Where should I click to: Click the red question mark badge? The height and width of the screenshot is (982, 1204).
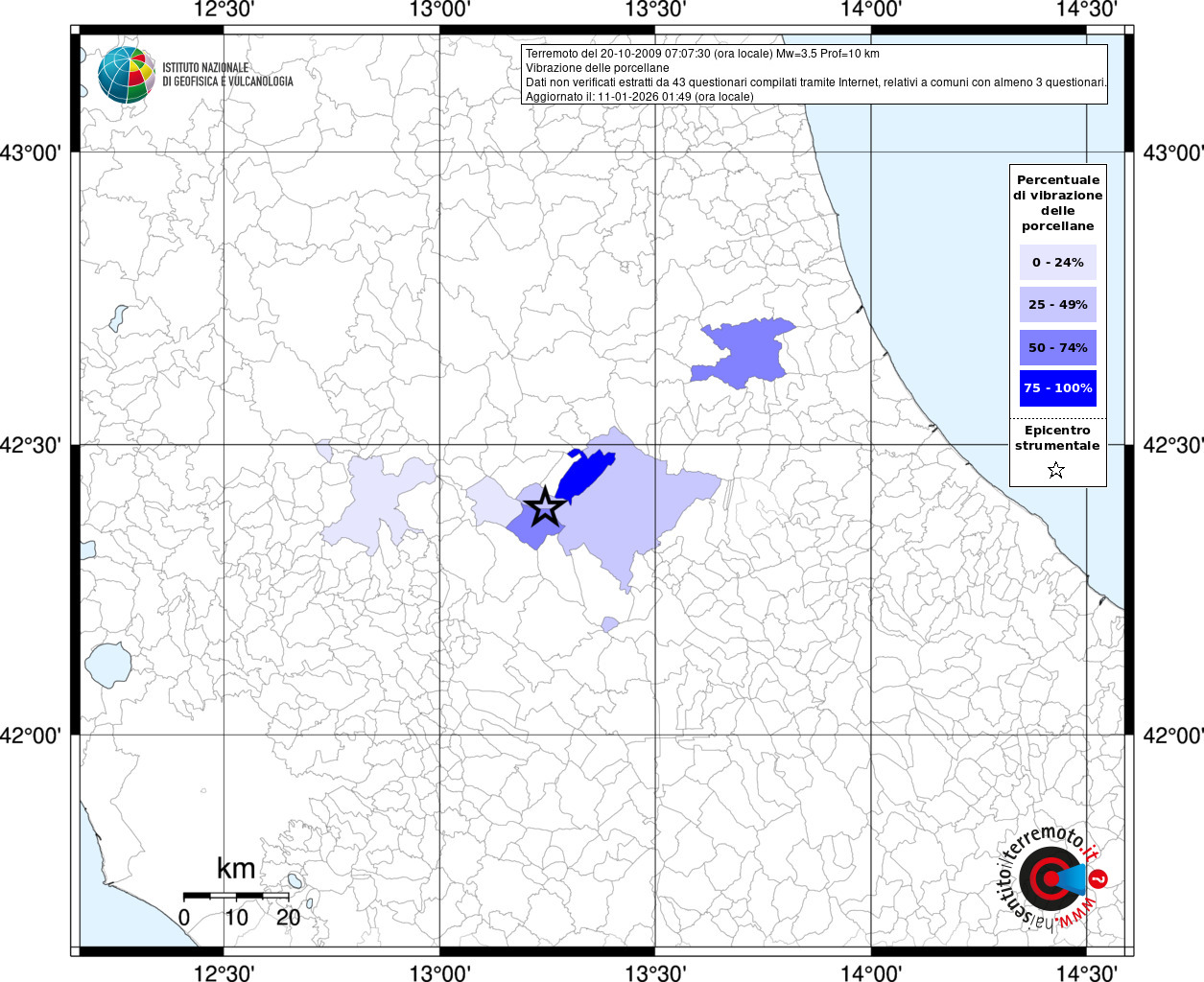click(x=1099, y=878)
